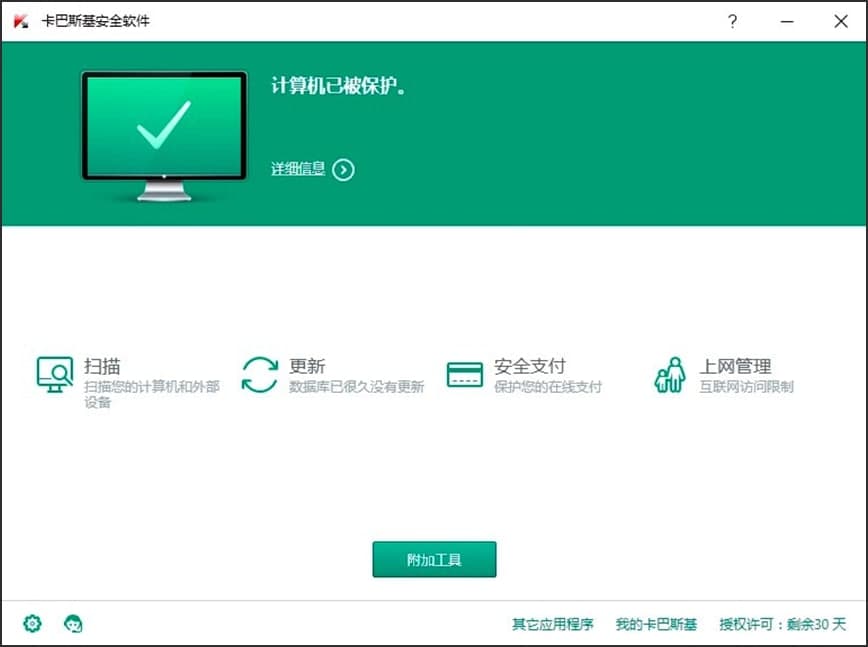
Task: Open help via the question mark
Action: 732,20
